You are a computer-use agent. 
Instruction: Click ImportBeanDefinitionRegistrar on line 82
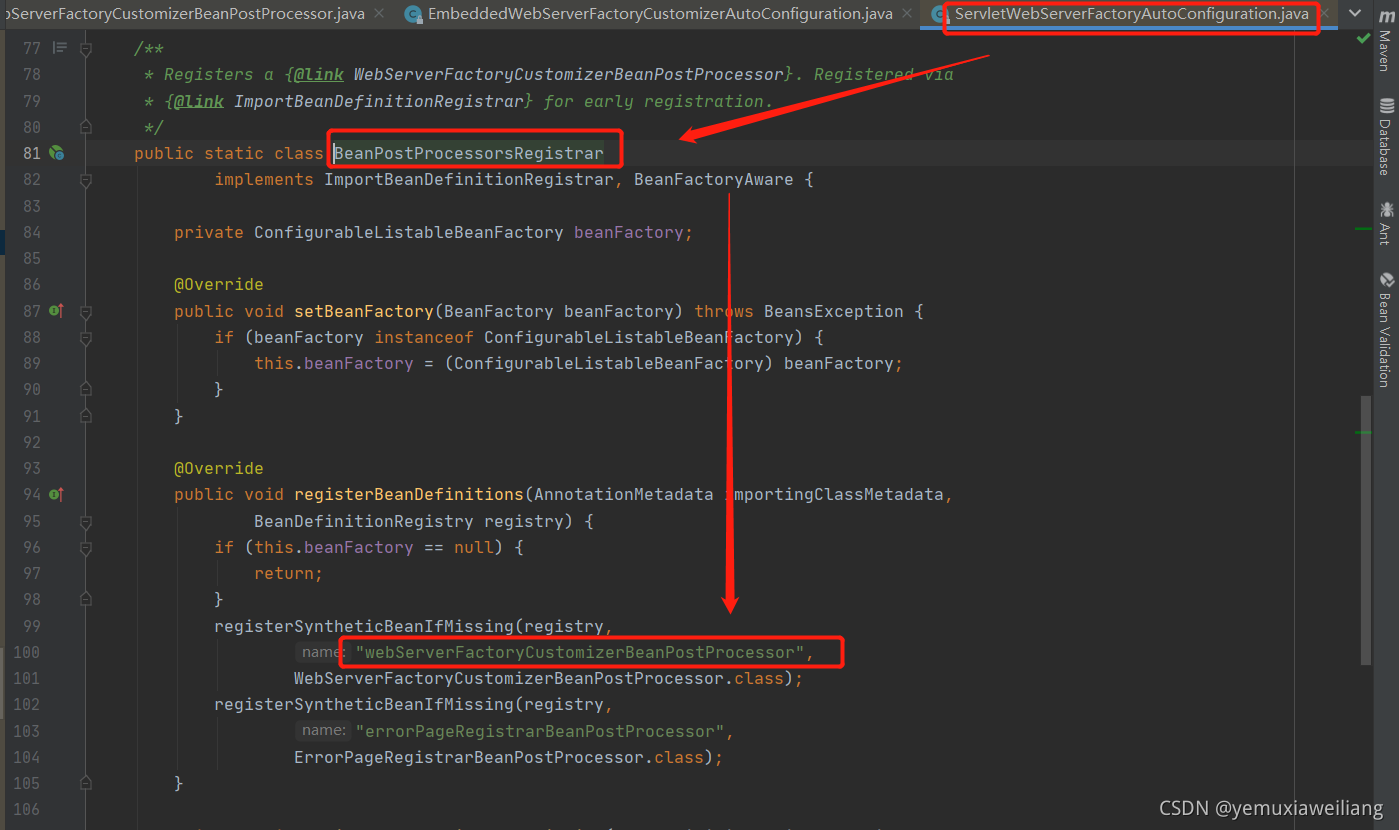click(468, 180)
